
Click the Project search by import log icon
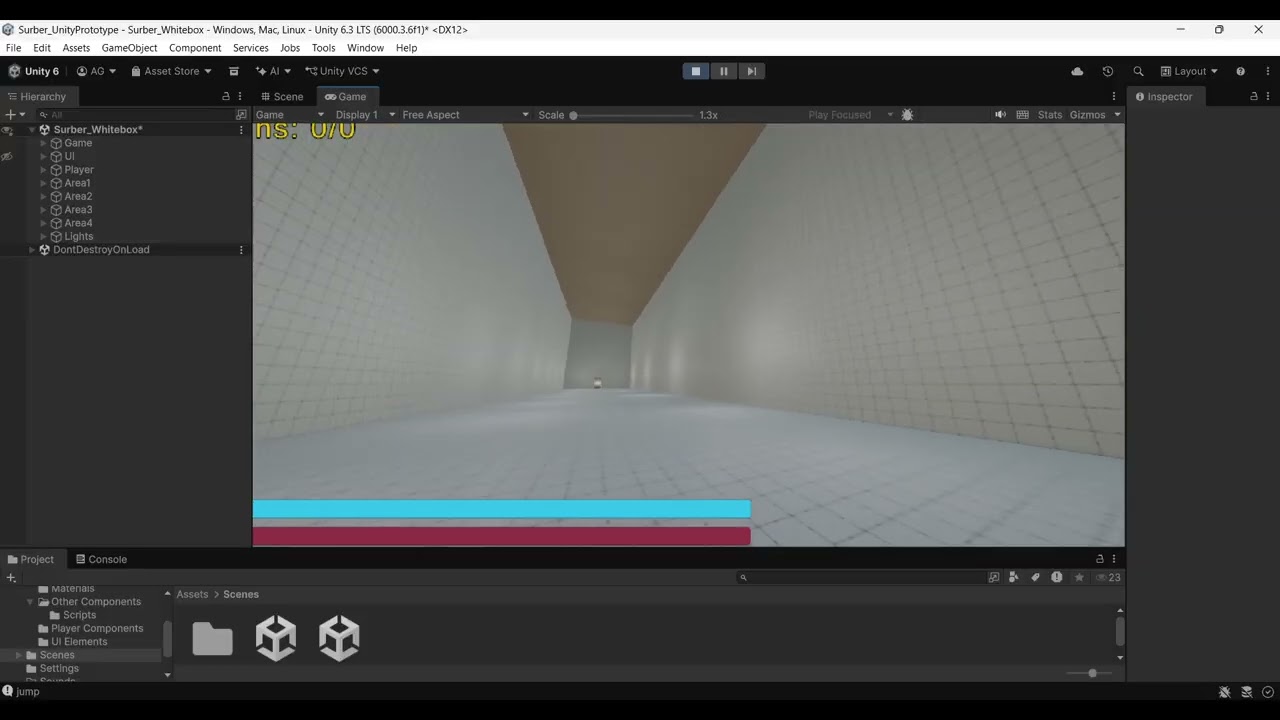[1056, 577]
